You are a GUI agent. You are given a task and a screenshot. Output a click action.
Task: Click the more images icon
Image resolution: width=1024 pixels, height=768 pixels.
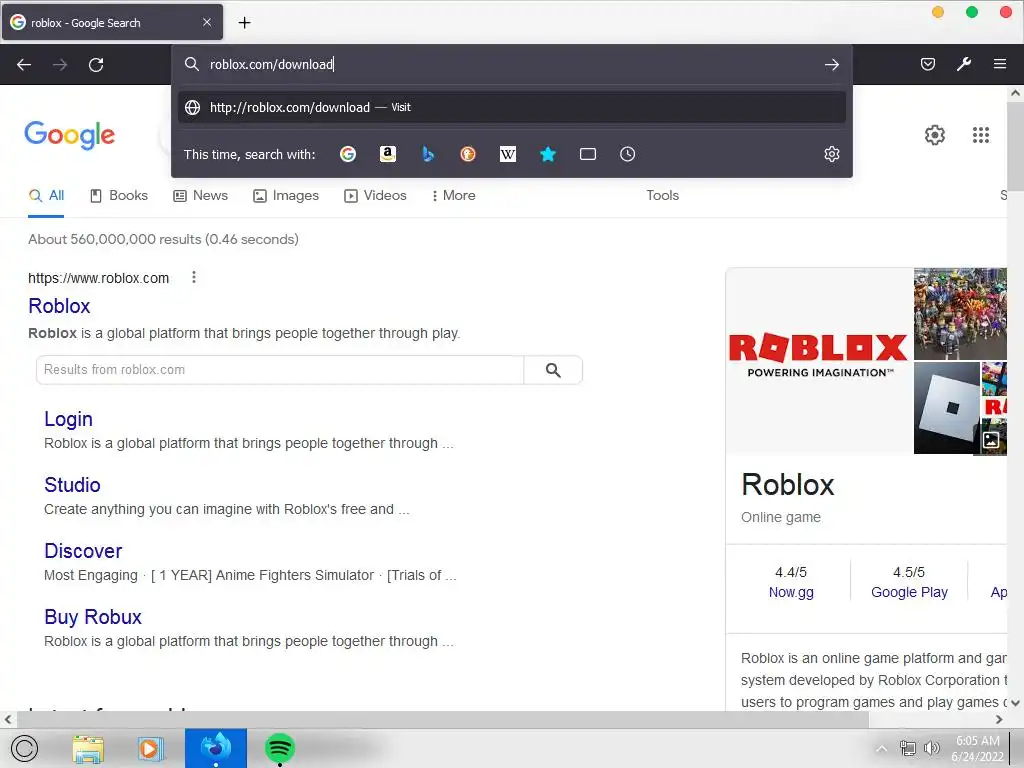click(x=991, y=440)
